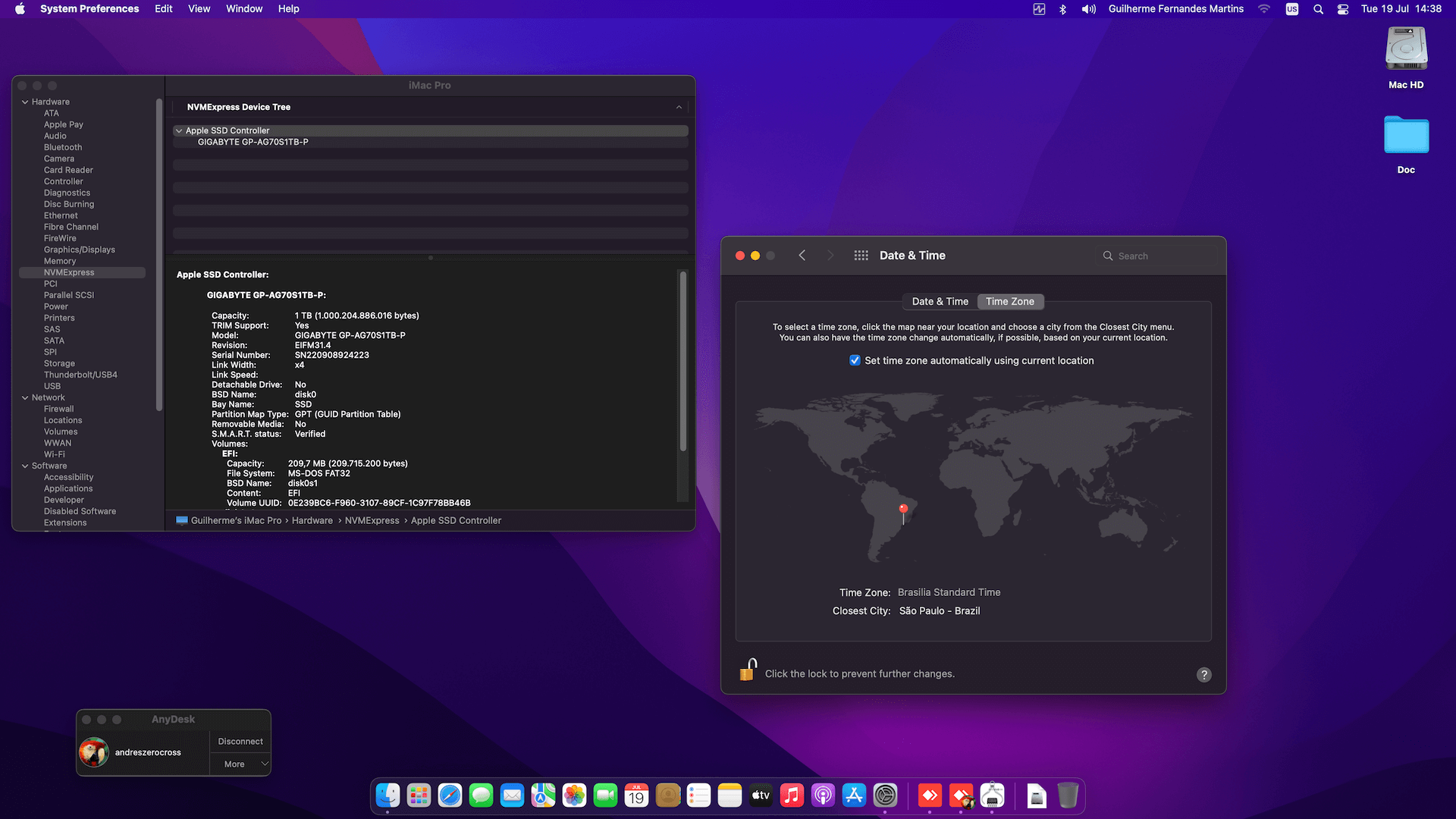Open Bluetooth status in the menu bar
Viewport: 1456px width, 819px height.
[1062, 9]
